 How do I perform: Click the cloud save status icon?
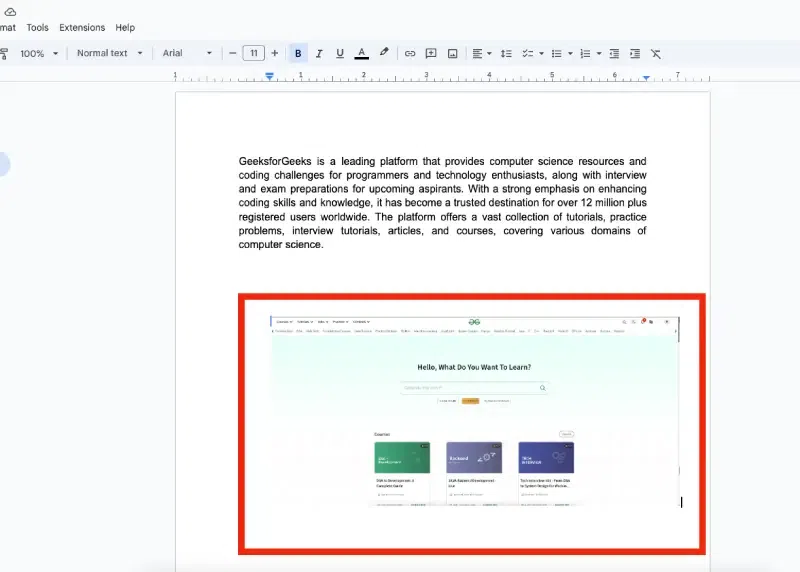(10, 11)
